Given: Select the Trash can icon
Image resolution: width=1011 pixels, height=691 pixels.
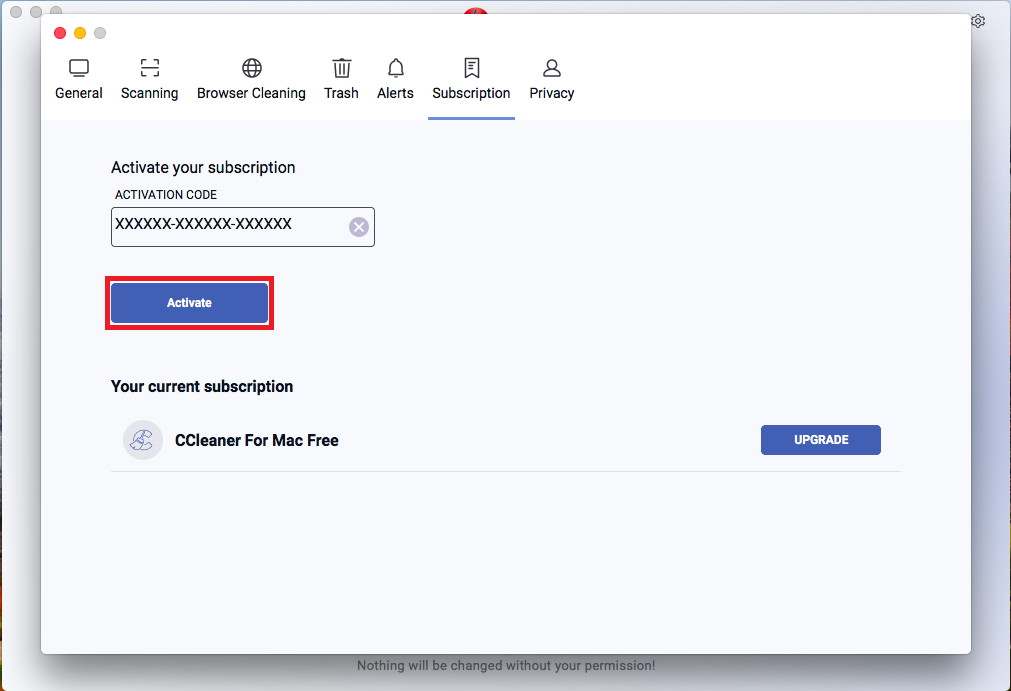Looking at the screenshot, I should click(x=341, y=67).
